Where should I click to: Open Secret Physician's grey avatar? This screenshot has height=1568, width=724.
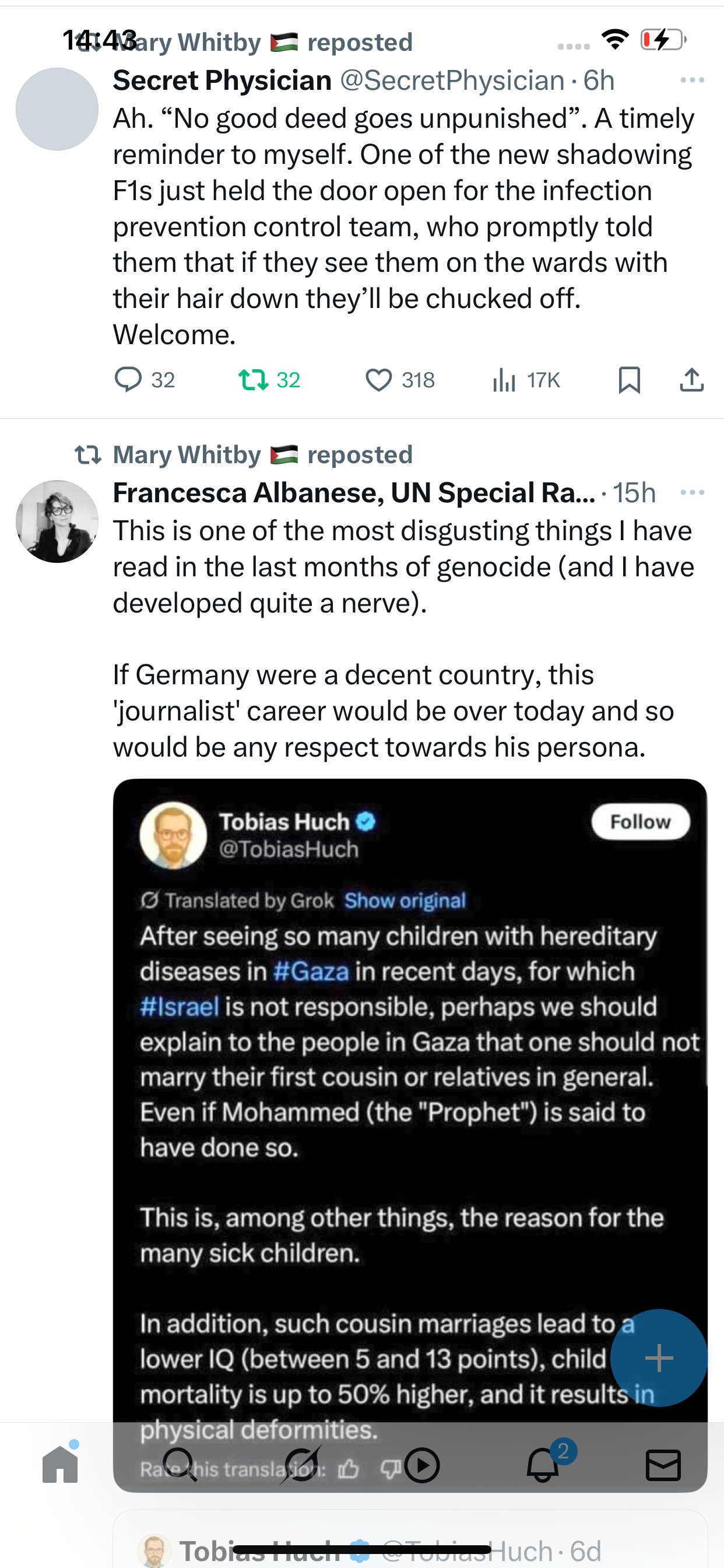pos(57,109)
